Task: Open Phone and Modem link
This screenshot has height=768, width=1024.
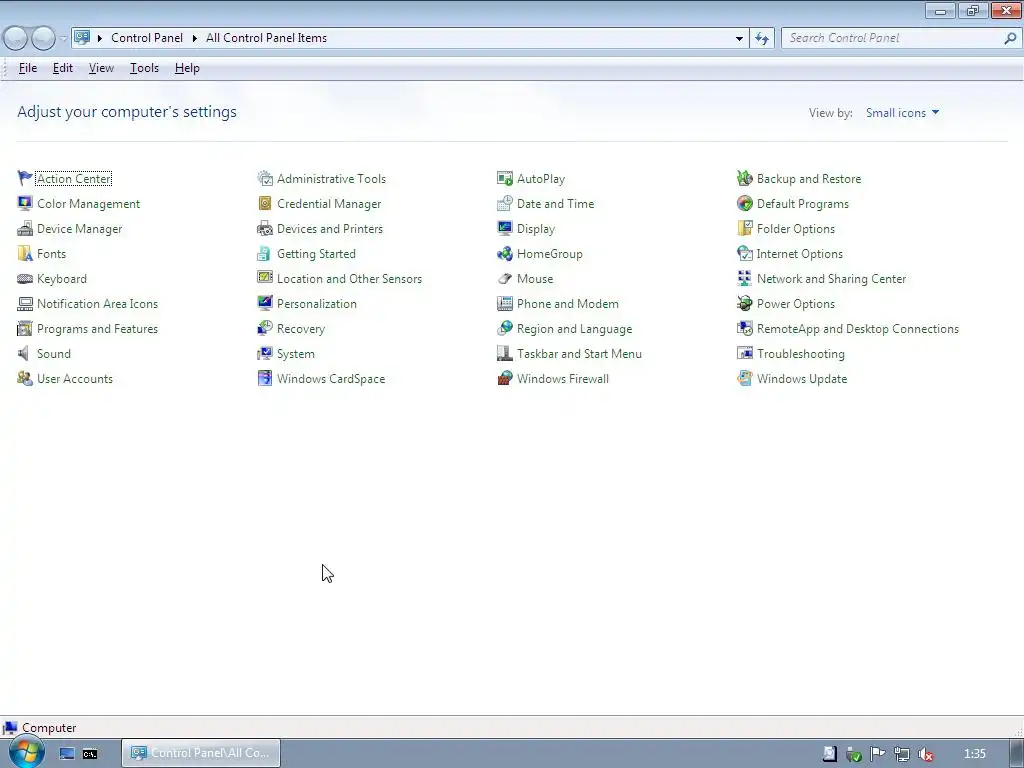Action: pos(568,304)
